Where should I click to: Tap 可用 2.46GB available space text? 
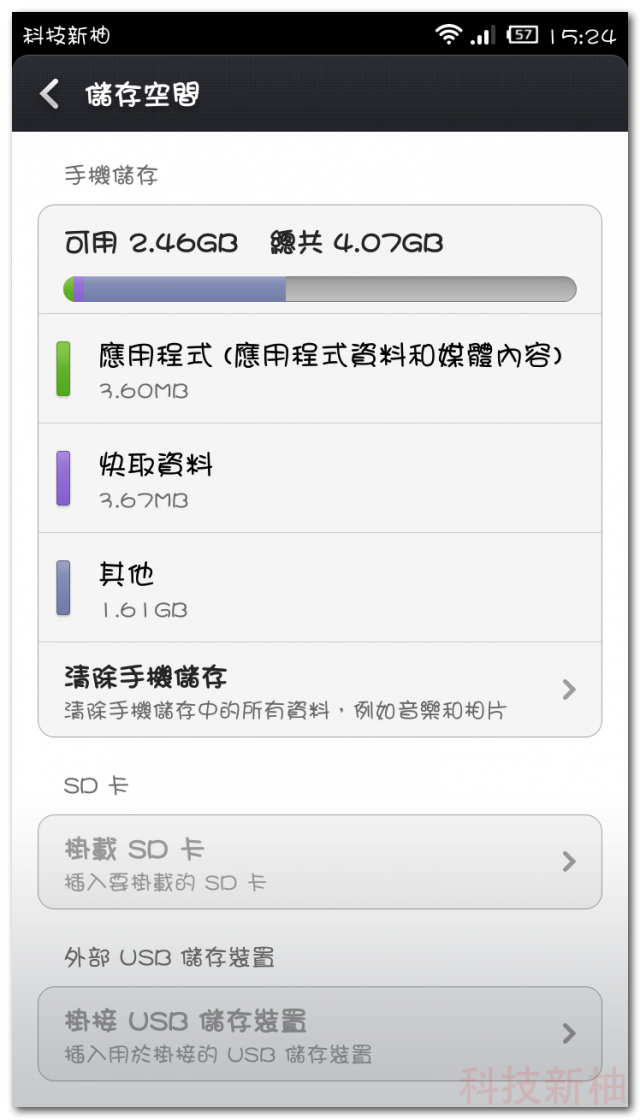point(151,244)
